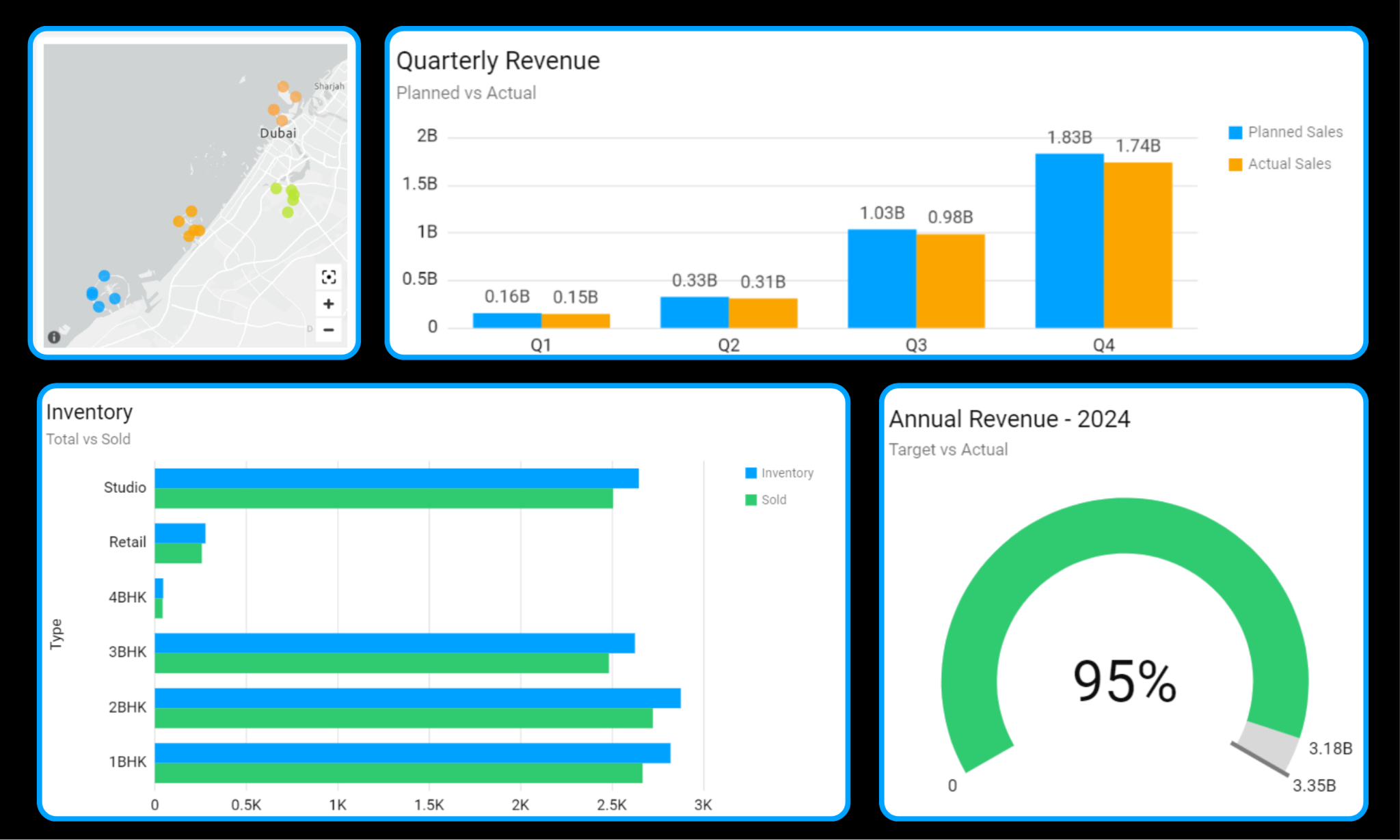
Task: Click the map recenter focus icon
Action: [x=329, y=277]
